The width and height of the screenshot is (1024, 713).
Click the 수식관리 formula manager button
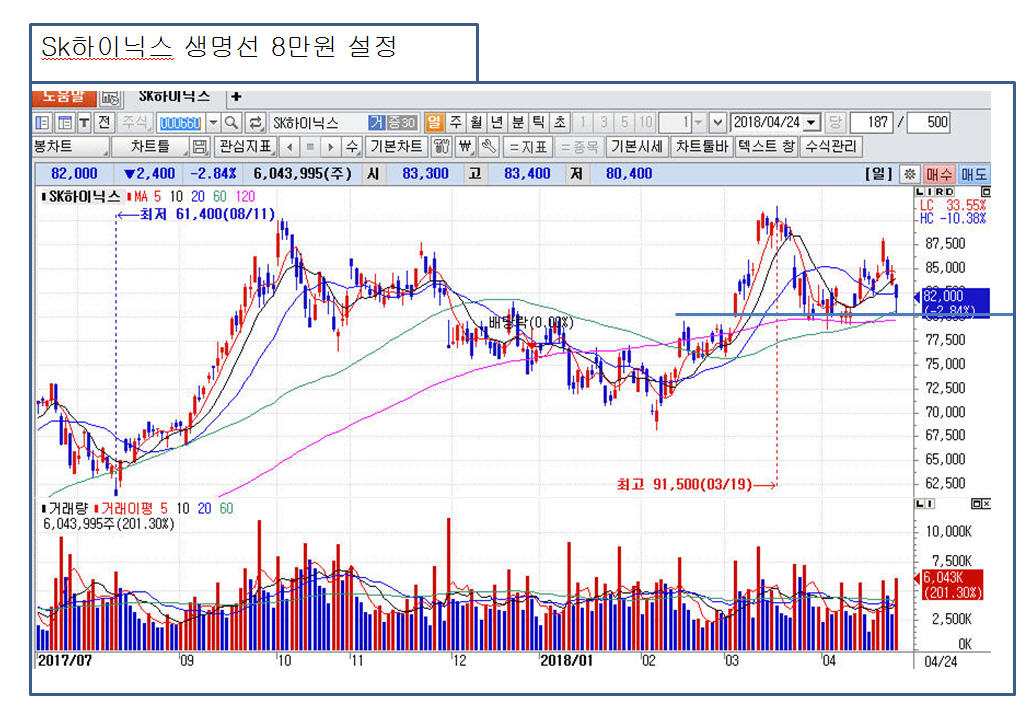coord(831,147)
